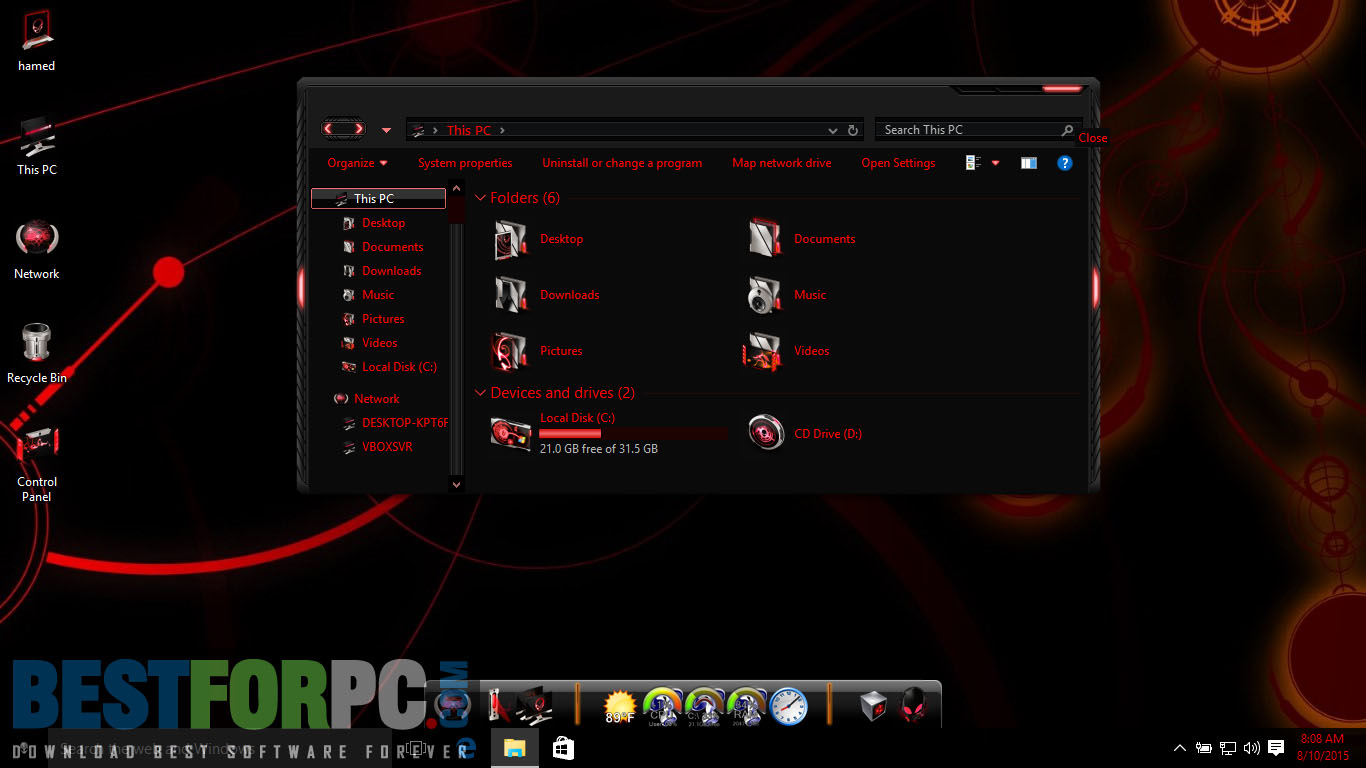Select Recycle Bin desktop icon
Viewport: 1366px width, 768px height.
tap(37, 354)
